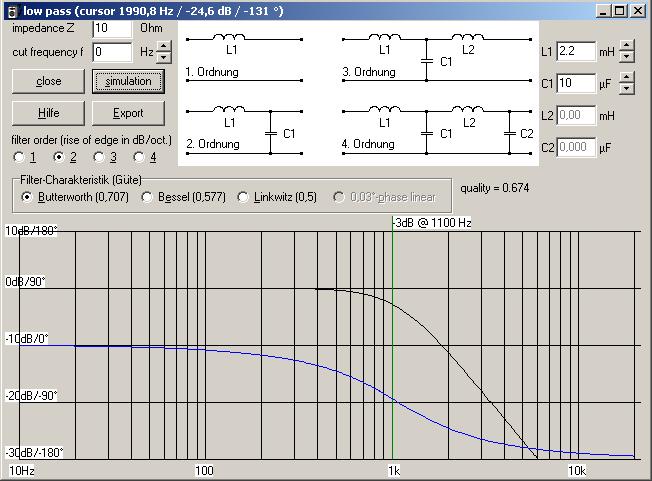This screenshot has width=652, height=481.
Task: Maximize the low pass window
Action: [619, 11]
